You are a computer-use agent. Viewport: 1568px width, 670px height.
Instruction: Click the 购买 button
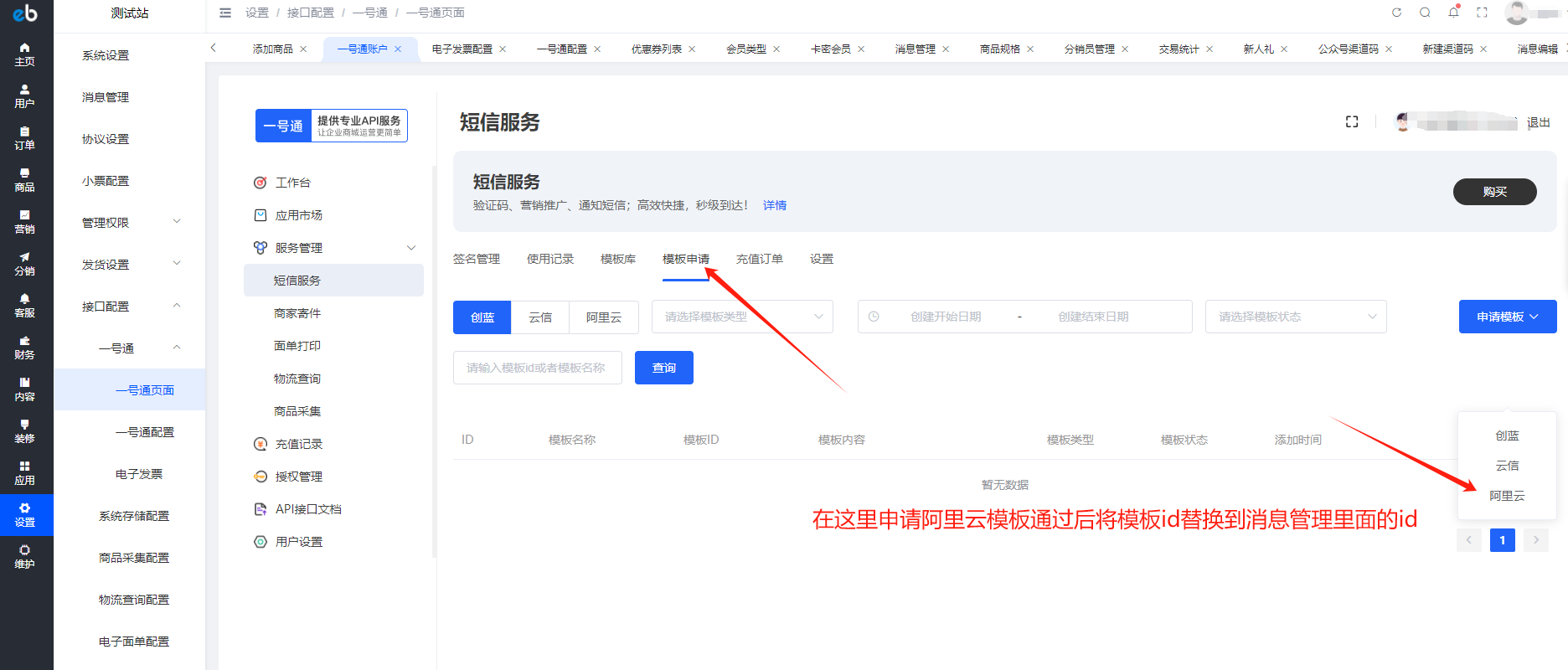(x=1494, y=192)
